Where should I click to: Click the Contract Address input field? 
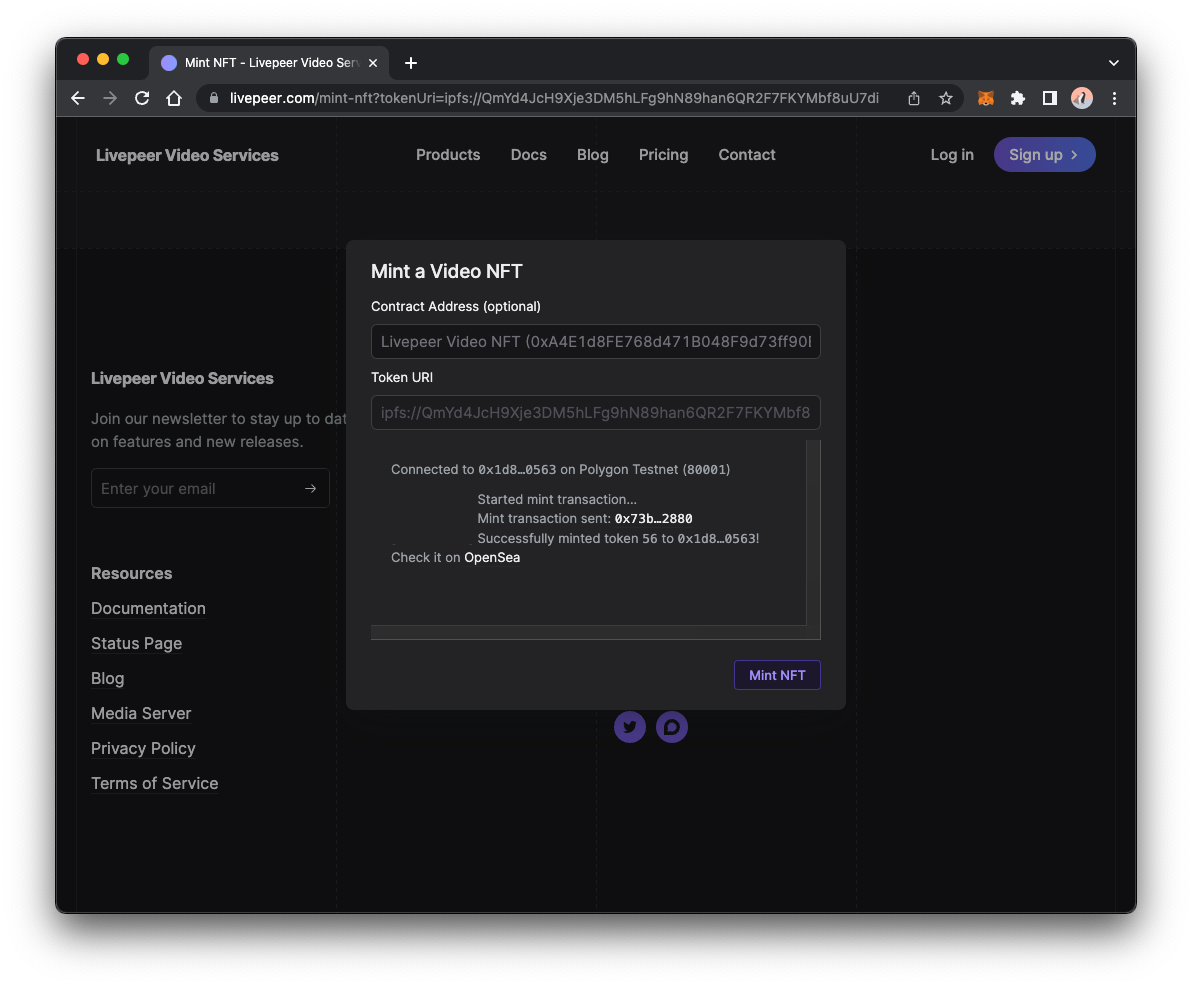[x=595, y=341]
